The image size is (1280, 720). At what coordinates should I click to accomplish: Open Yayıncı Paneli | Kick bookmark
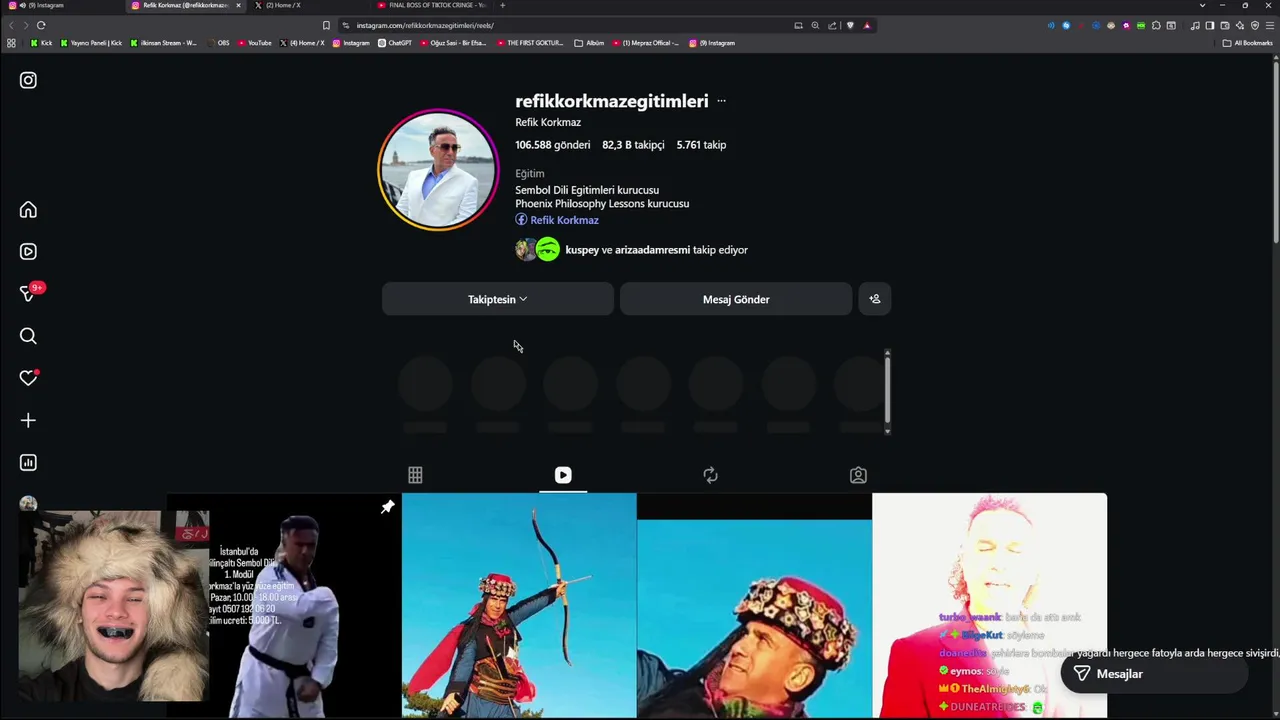91,43
